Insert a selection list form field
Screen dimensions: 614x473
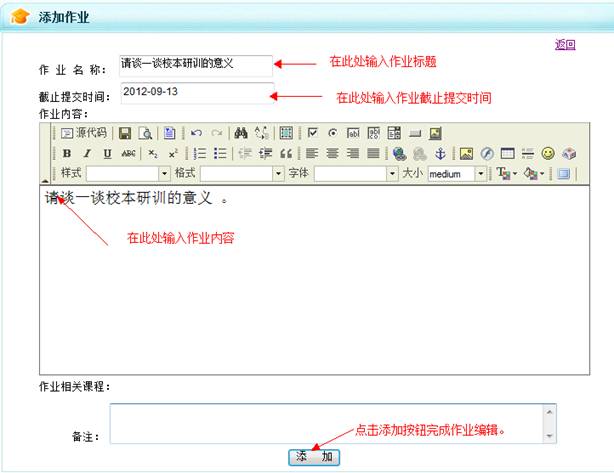pos(394,134)
